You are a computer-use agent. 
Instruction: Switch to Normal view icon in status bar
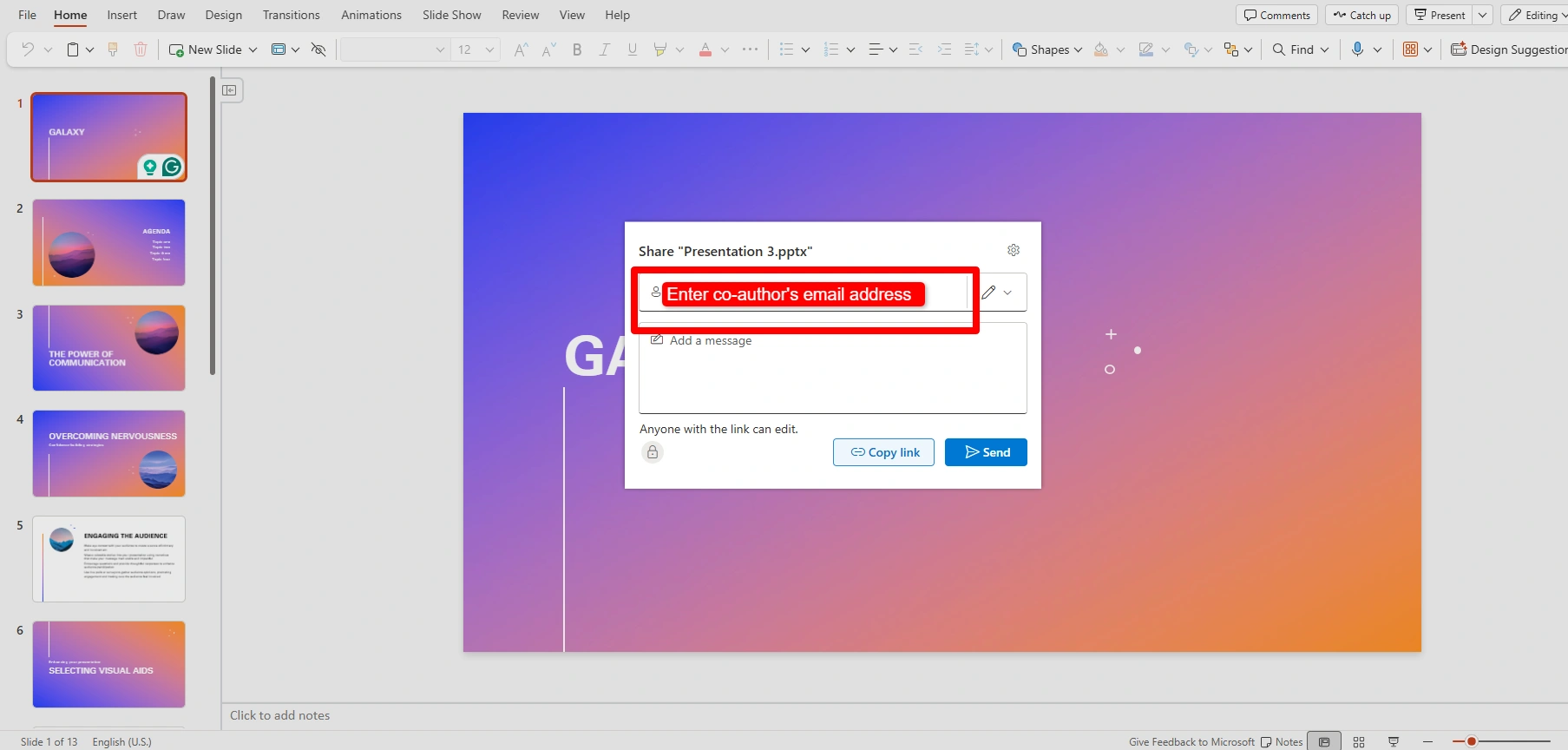pos(1324,741)
